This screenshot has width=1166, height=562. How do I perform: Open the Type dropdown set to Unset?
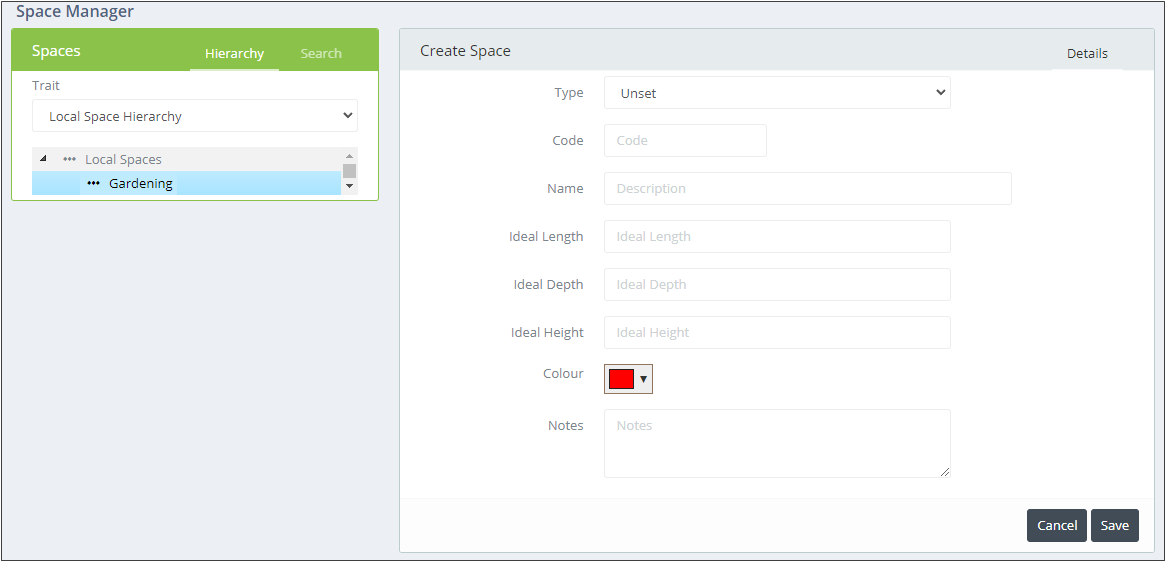pyautogui.click(x=777, y=93)
